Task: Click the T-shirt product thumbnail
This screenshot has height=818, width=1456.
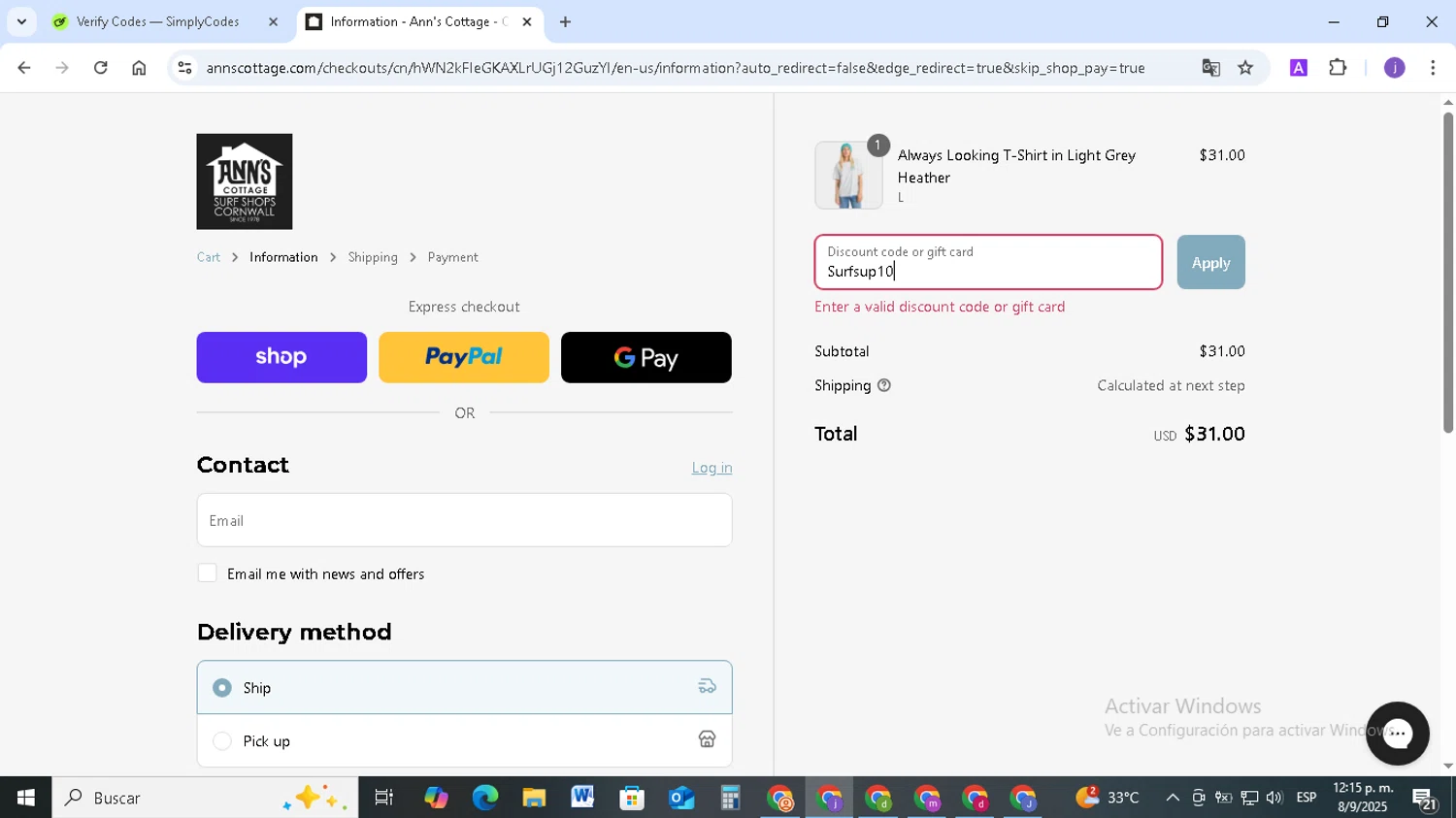Action: pos(848,176)
